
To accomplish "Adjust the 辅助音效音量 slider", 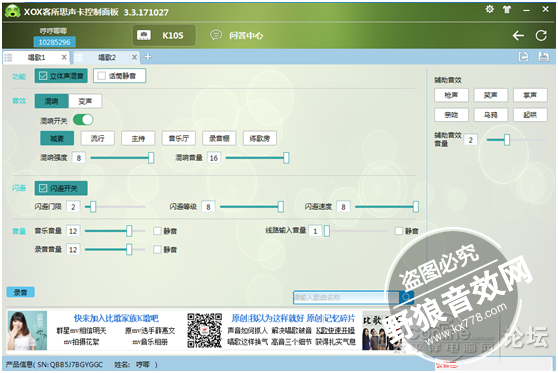I will point(507,140).
